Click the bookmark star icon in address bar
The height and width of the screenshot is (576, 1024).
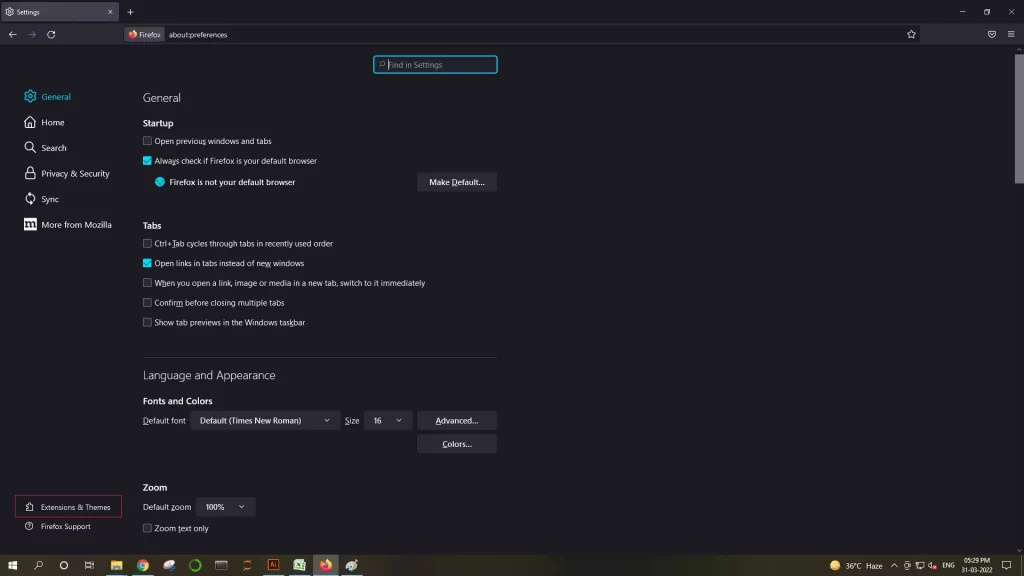[911, 35]
